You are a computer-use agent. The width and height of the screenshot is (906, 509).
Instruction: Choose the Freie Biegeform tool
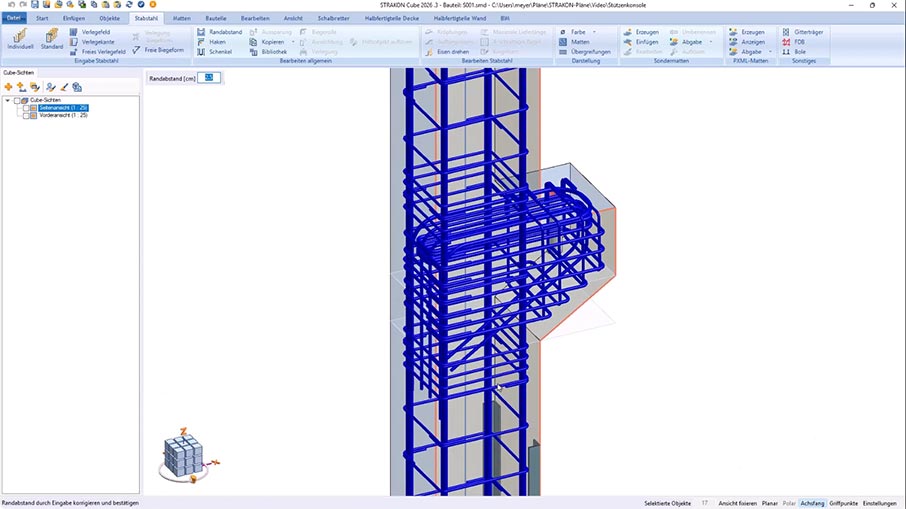(x=158, y=50)
